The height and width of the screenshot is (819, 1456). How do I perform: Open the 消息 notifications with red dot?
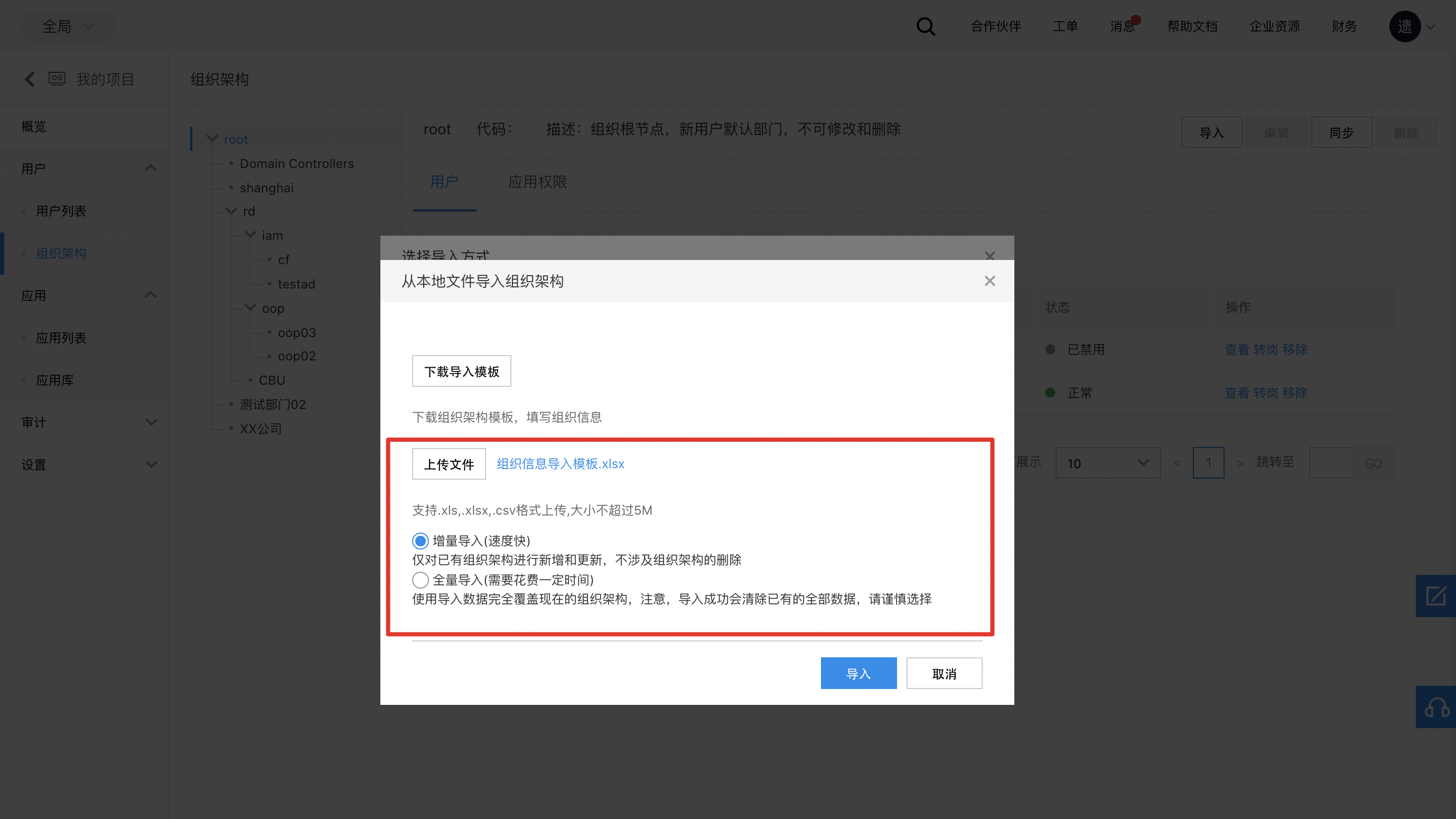coord(1124,26)
